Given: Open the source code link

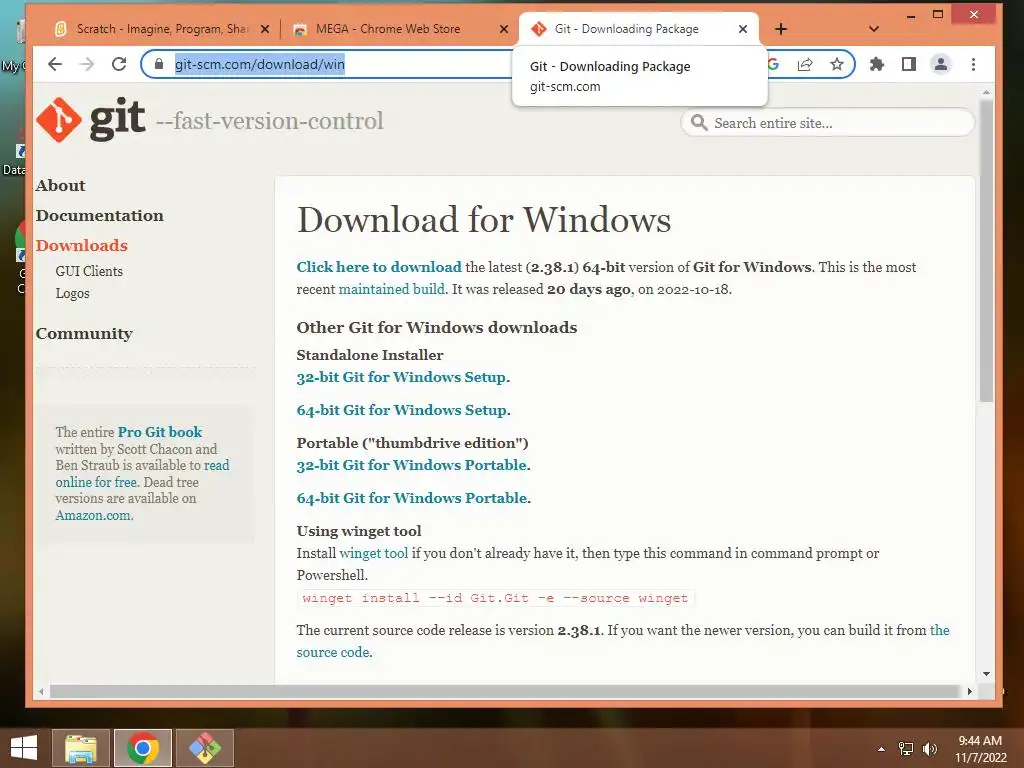Looking at the screenshot, I should point(332,652).
